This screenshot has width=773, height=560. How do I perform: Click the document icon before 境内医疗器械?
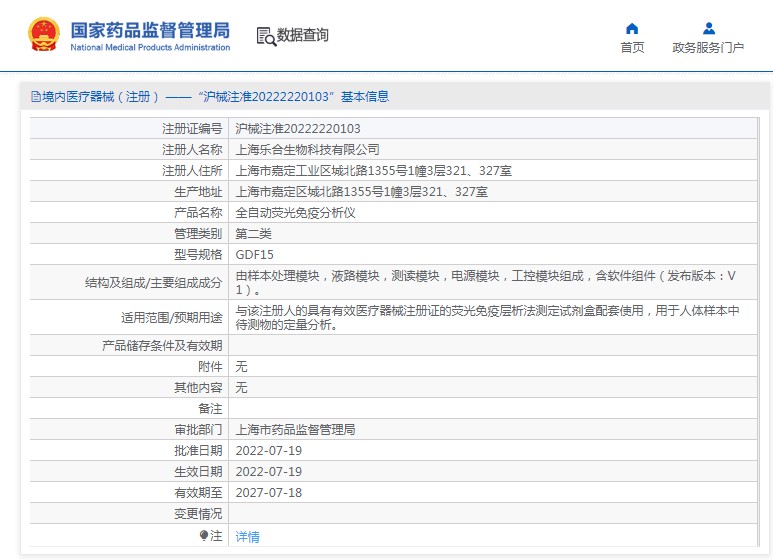(x=35, y=97)
